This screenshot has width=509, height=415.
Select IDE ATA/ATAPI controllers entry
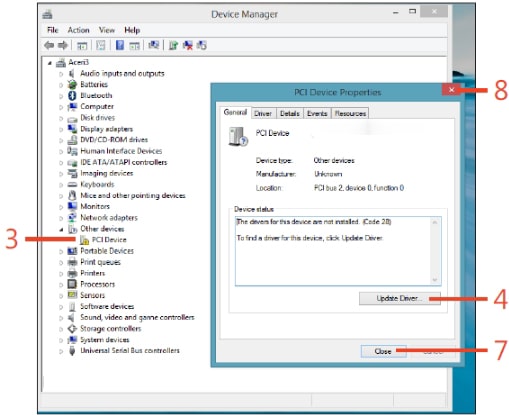click(x=123, y=162)
